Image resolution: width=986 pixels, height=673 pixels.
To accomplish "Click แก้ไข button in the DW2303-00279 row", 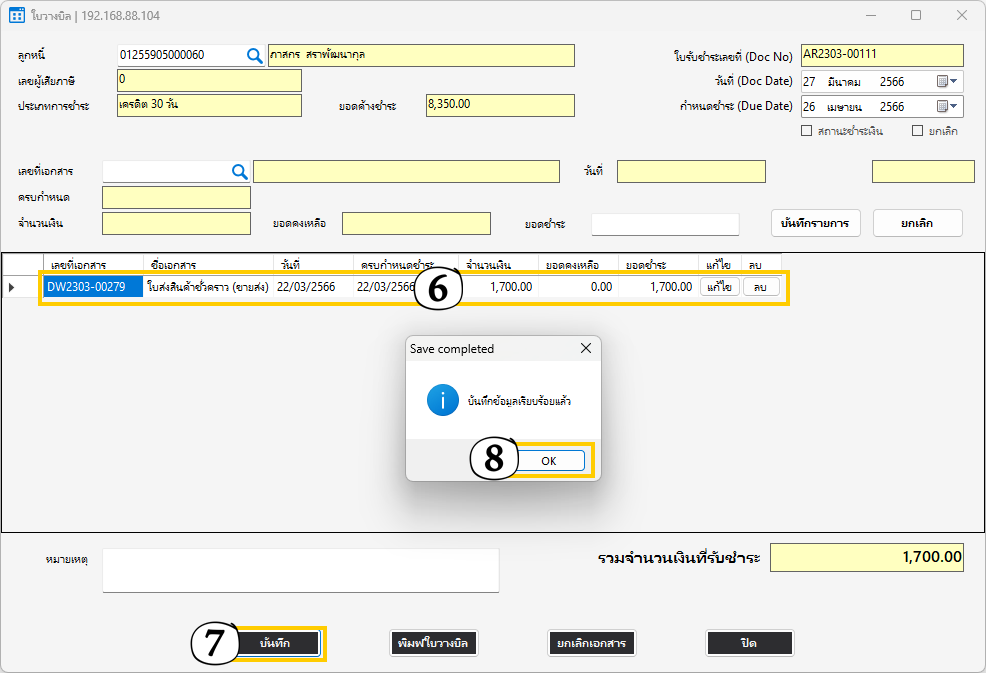I will tap(717, 287).
